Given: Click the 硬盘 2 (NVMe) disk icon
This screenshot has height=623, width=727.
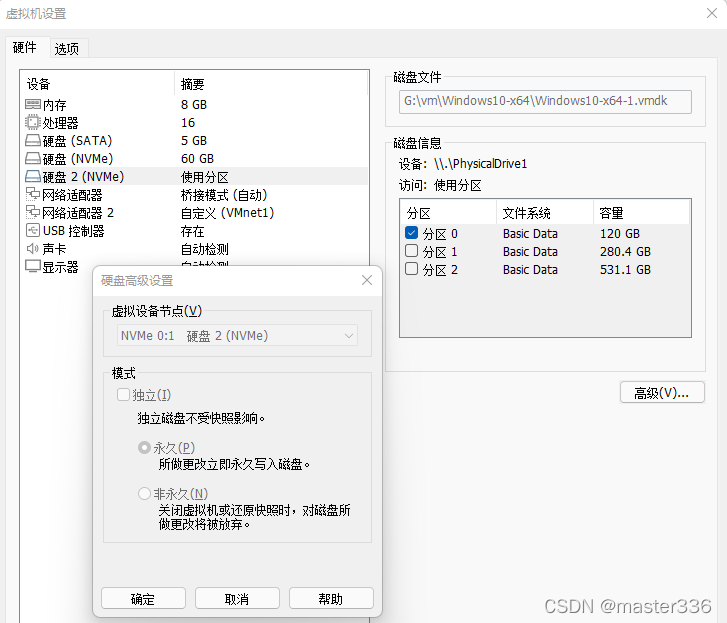Looking at the screenshot, I should pos(32,177).
